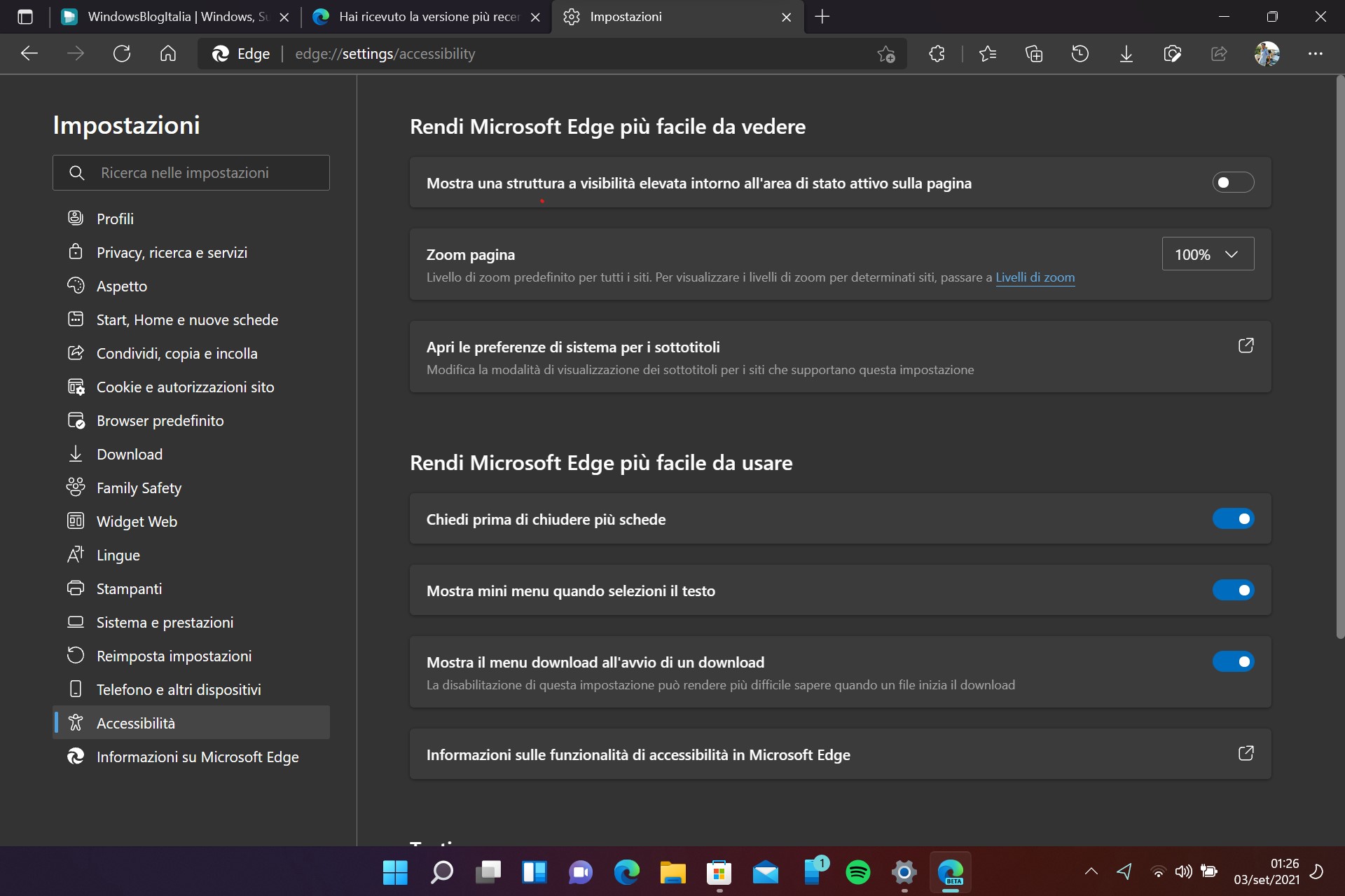Open File Explorer from the taskbar
This screenshot has height=896, width=1345.
(672, 872)
